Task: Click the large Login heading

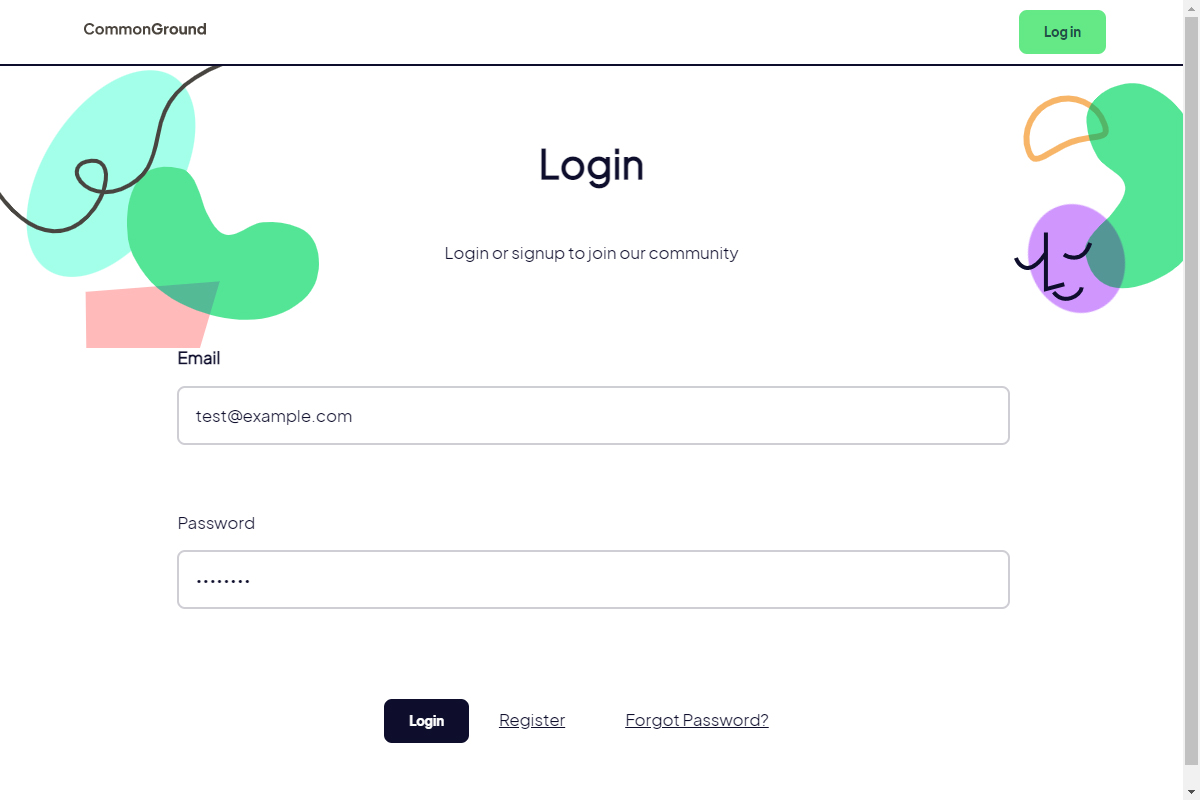Action: coord(591,165)
